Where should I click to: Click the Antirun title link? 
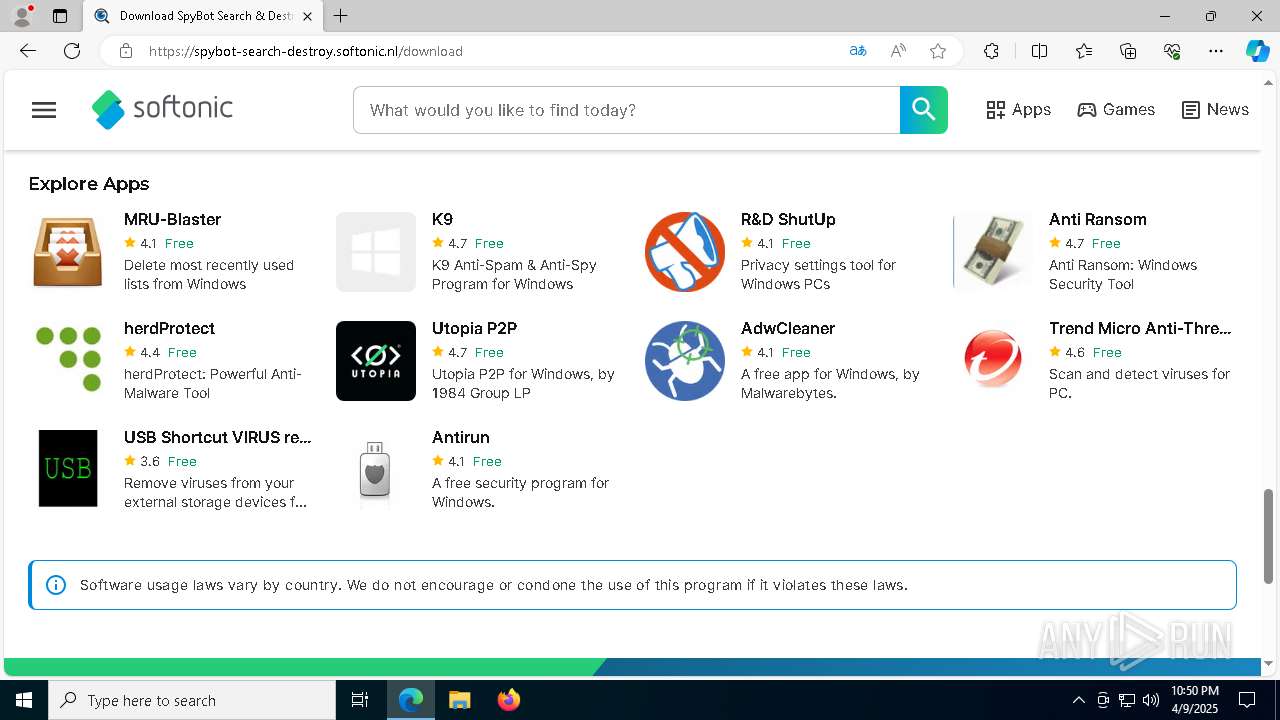click(x=460, y=437)
